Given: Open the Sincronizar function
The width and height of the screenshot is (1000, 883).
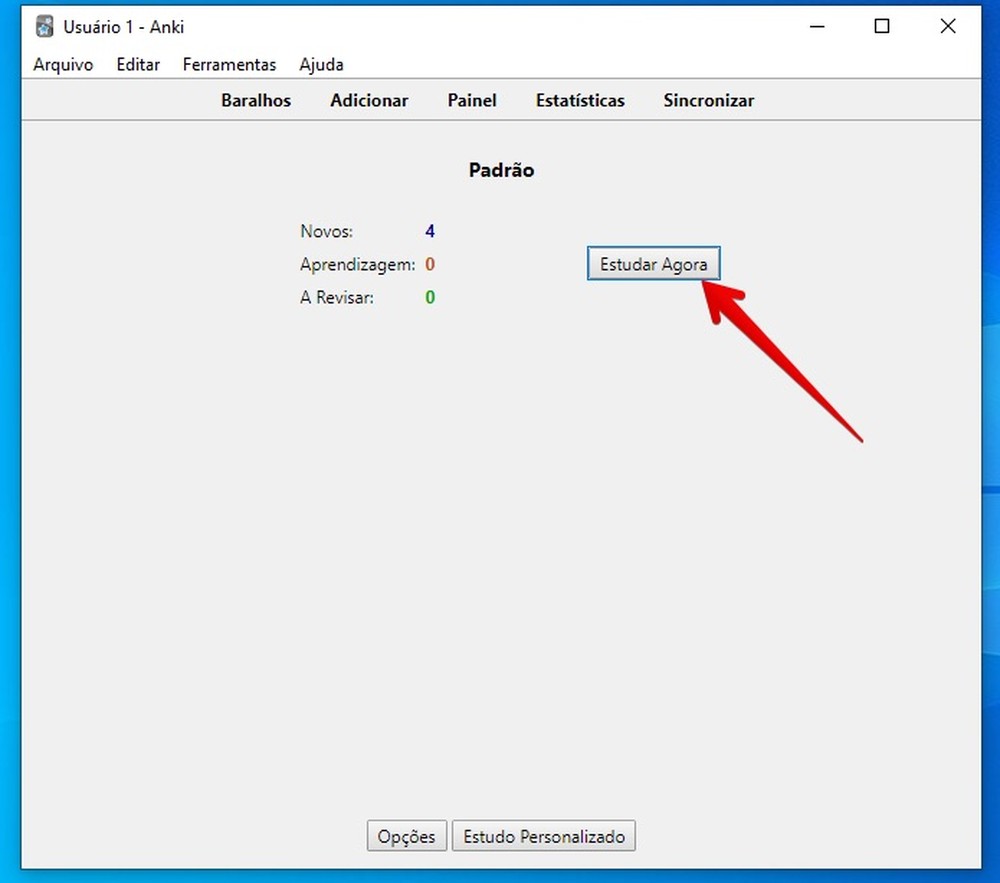Looking at the screenshot, I should [x=708, y=100].
